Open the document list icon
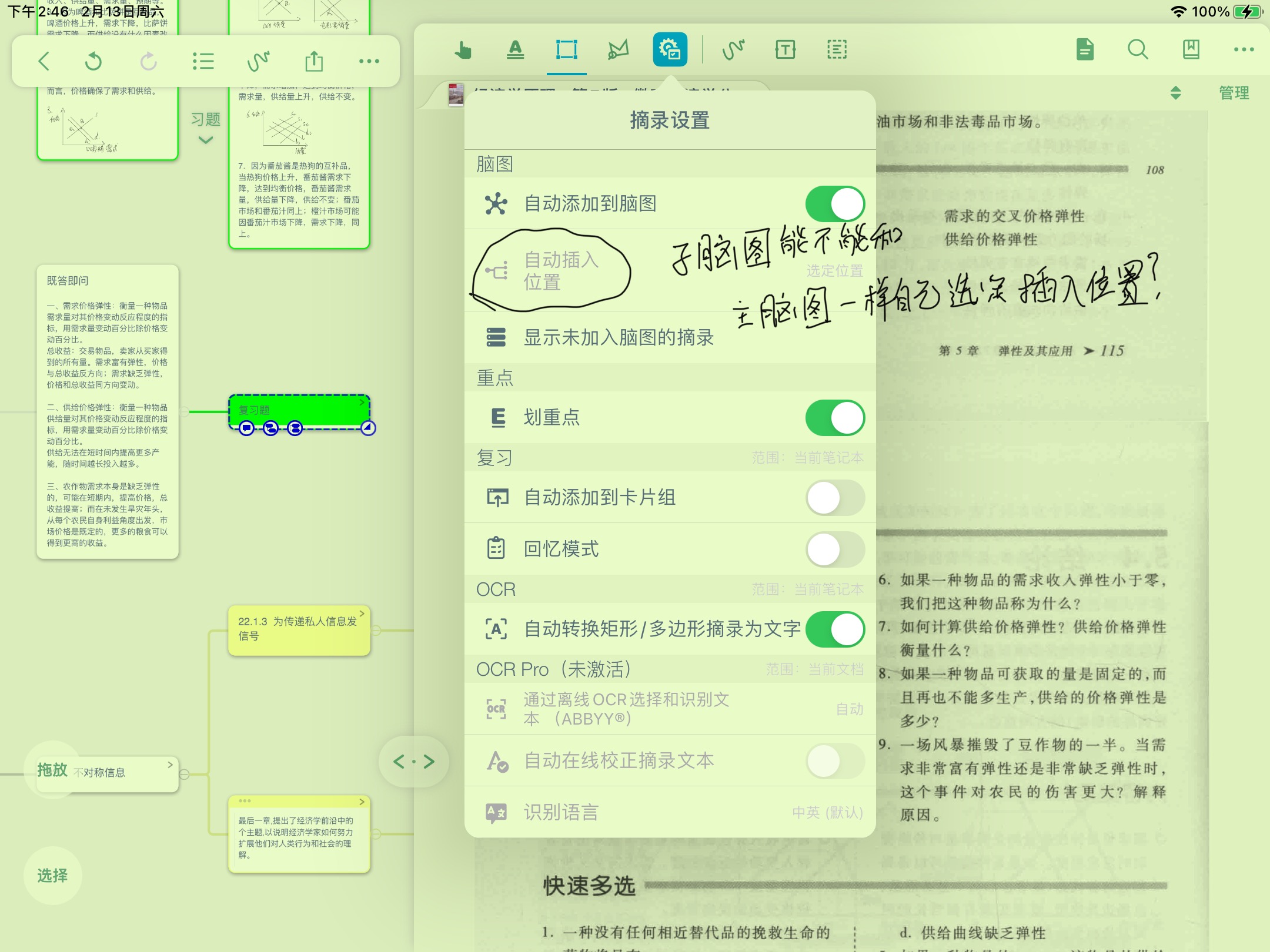The image size is (1270, 952). 1085,50
